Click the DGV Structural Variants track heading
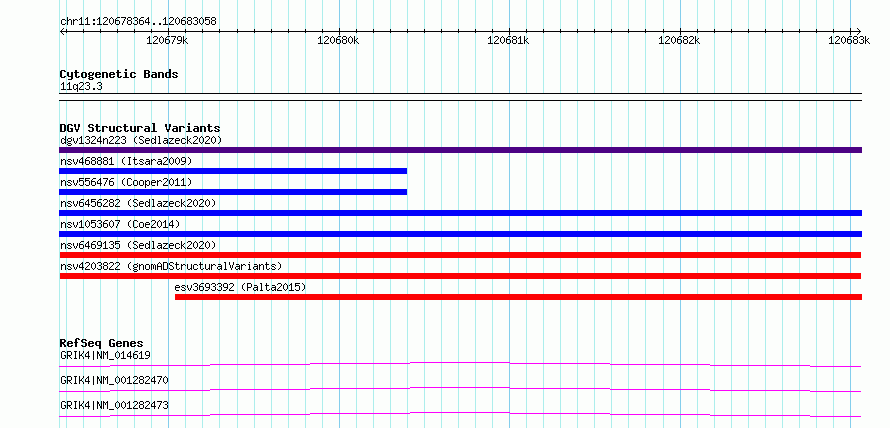 [x=140, y=128]
